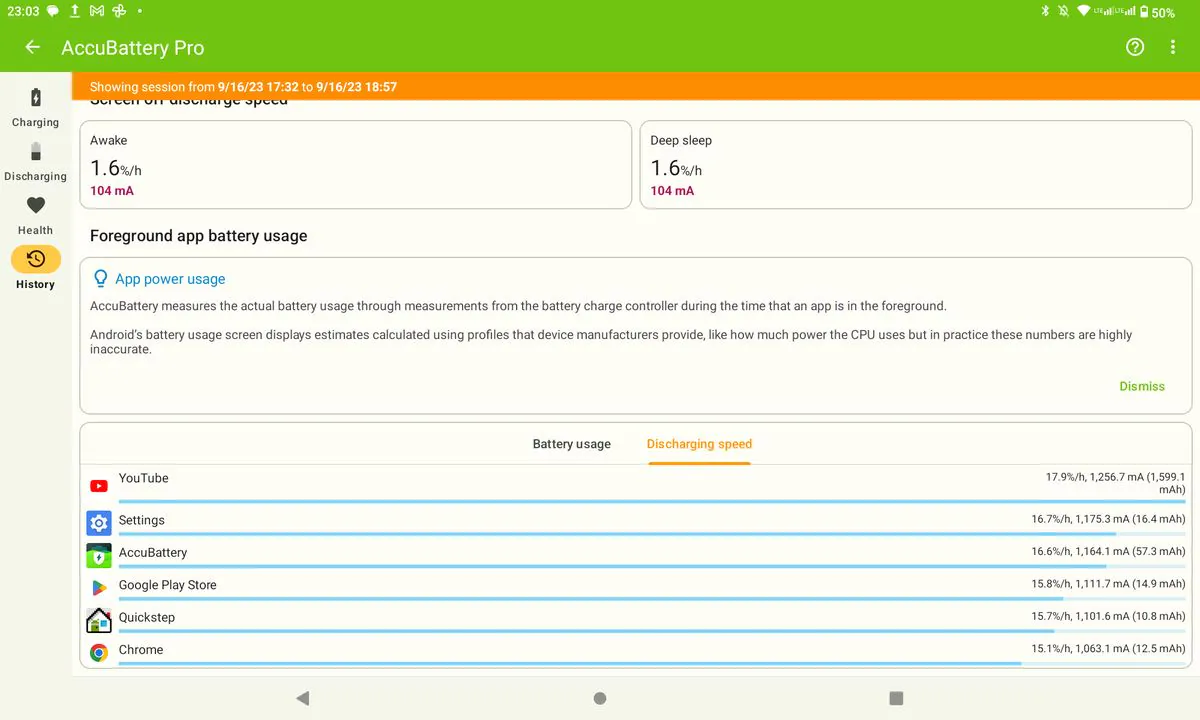The width and height of the screenshot is (1200, 720).
Task: Open the Health section with the heart icon
Action: [36, 216]
